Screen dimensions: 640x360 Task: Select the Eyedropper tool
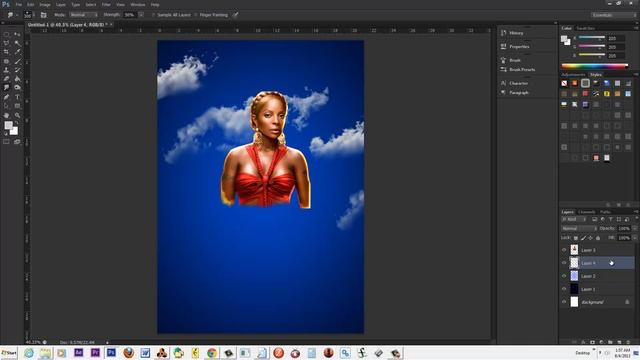click(17, 52)
